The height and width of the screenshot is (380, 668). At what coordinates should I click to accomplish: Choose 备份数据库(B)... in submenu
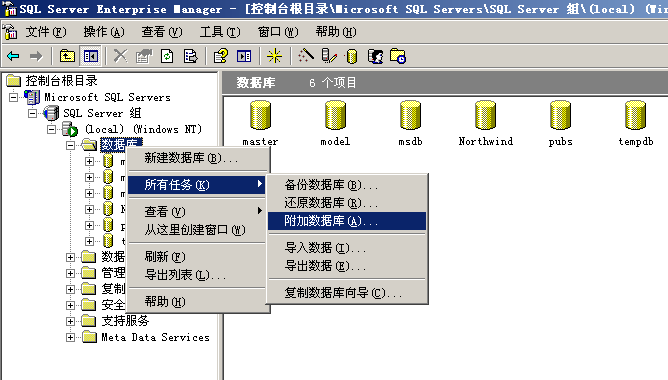347,185
